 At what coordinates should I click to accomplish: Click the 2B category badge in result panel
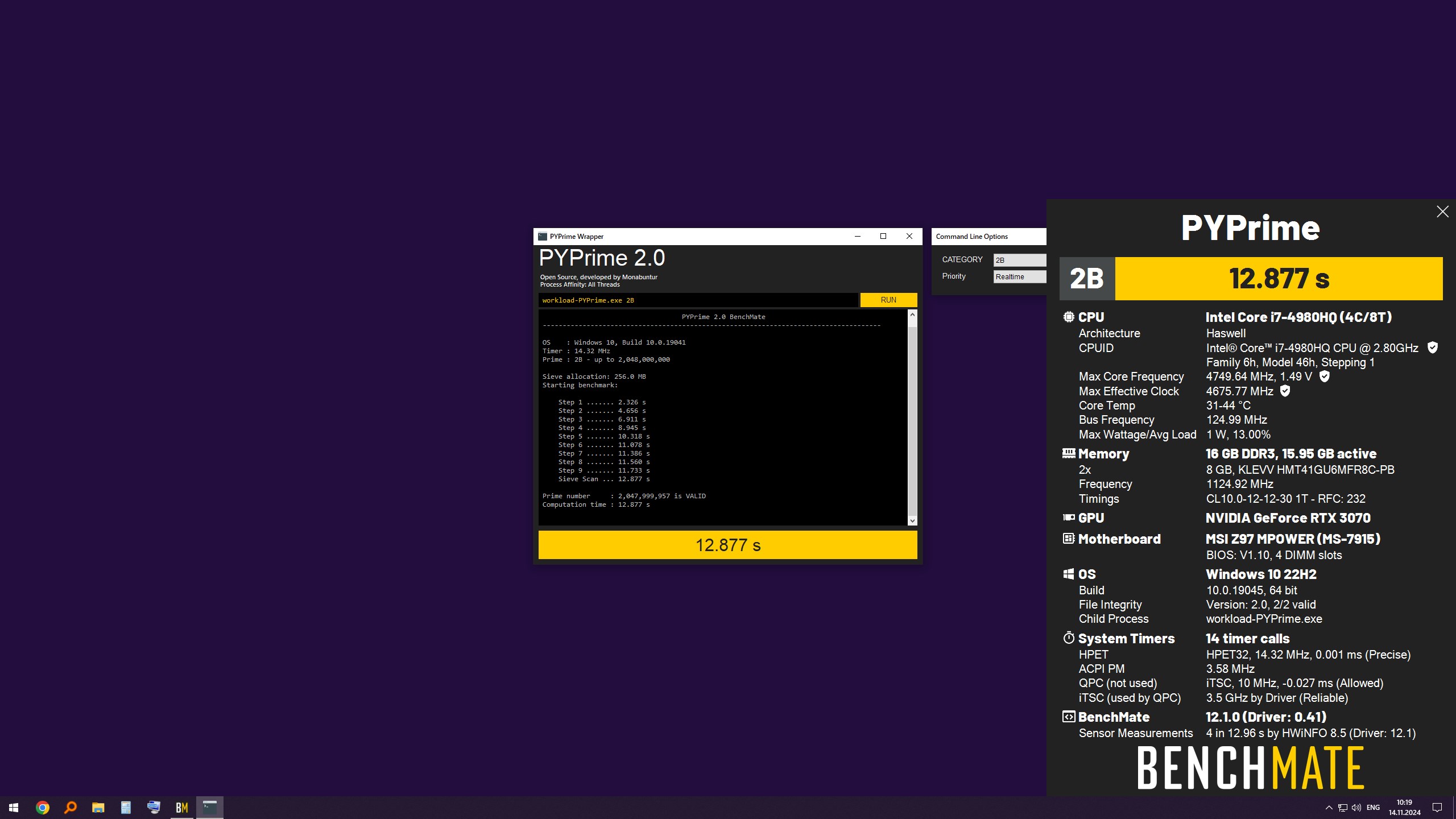point(1087,279)
